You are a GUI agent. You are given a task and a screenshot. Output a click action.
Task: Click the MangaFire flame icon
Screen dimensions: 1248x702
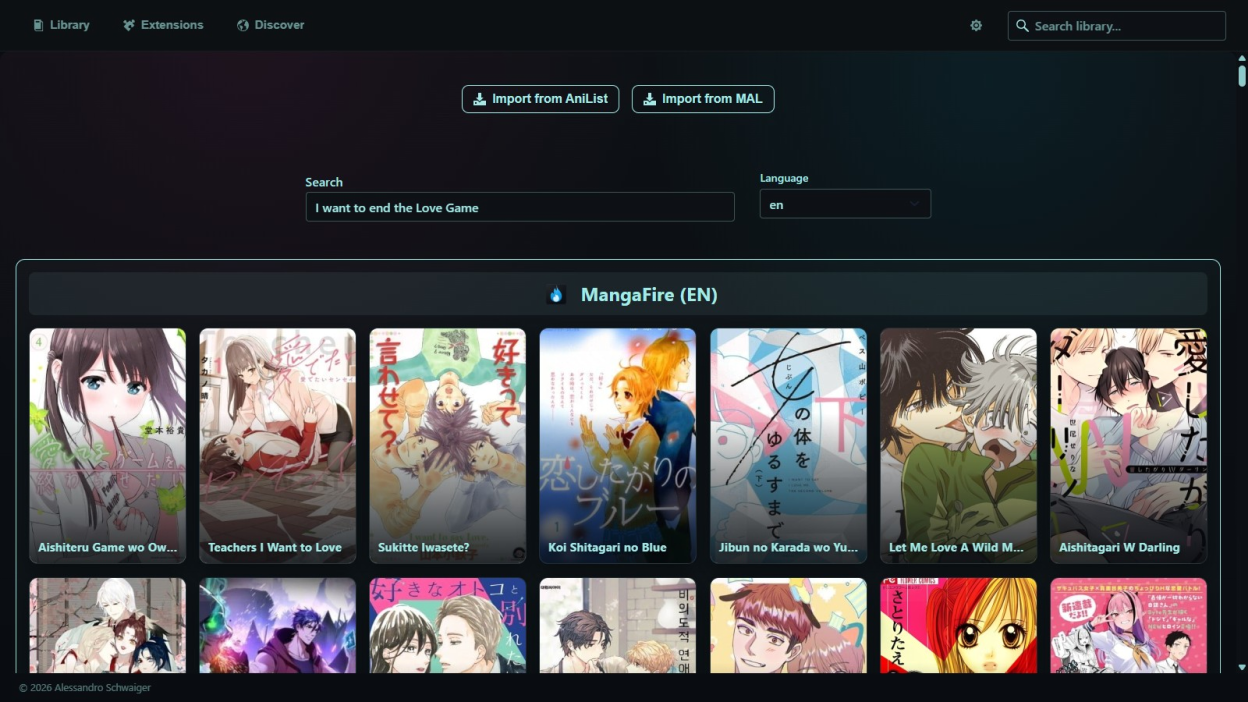tap(557, 295)
